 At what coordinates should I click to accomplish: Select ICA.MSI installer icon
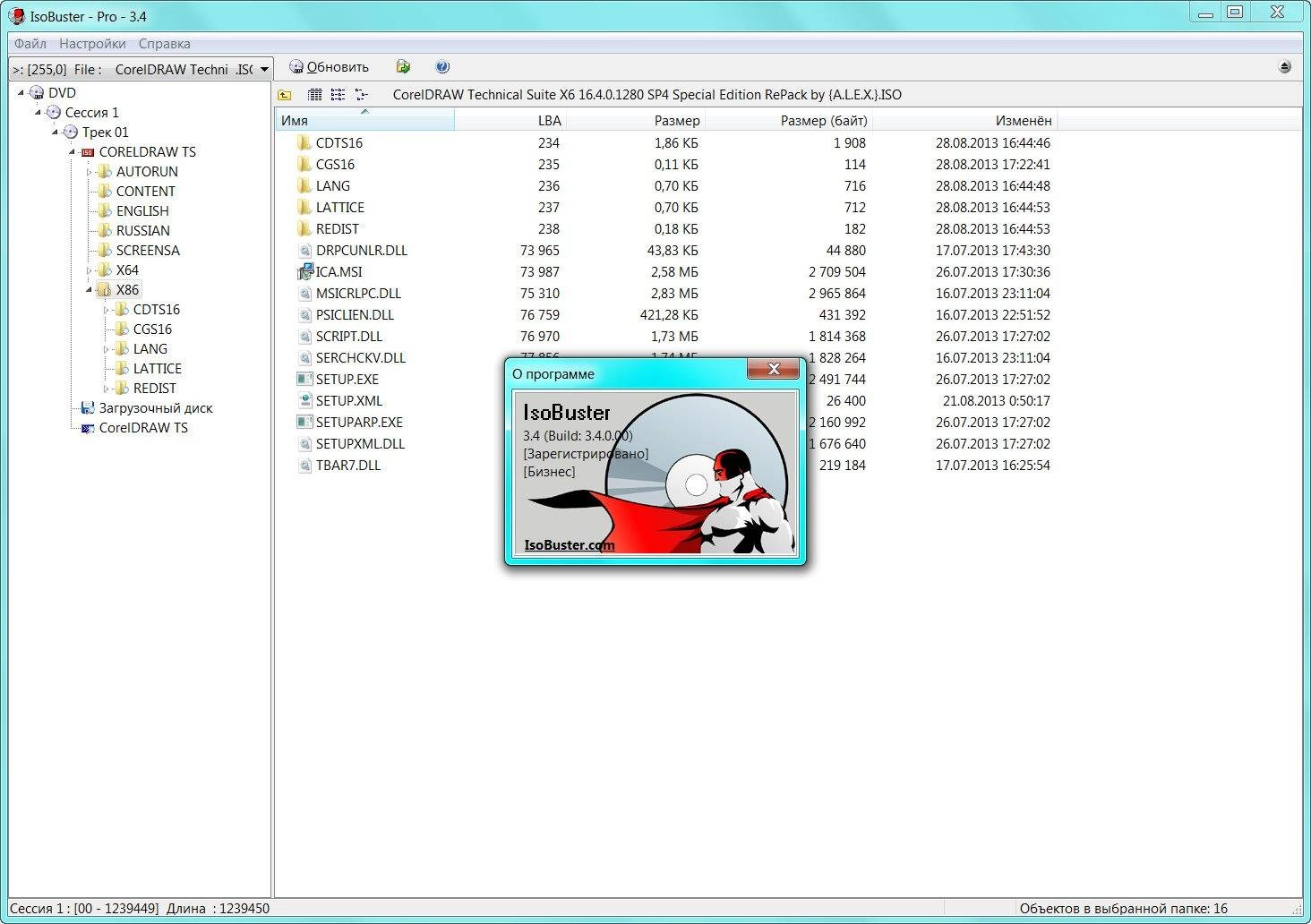[x=304, y=271]
